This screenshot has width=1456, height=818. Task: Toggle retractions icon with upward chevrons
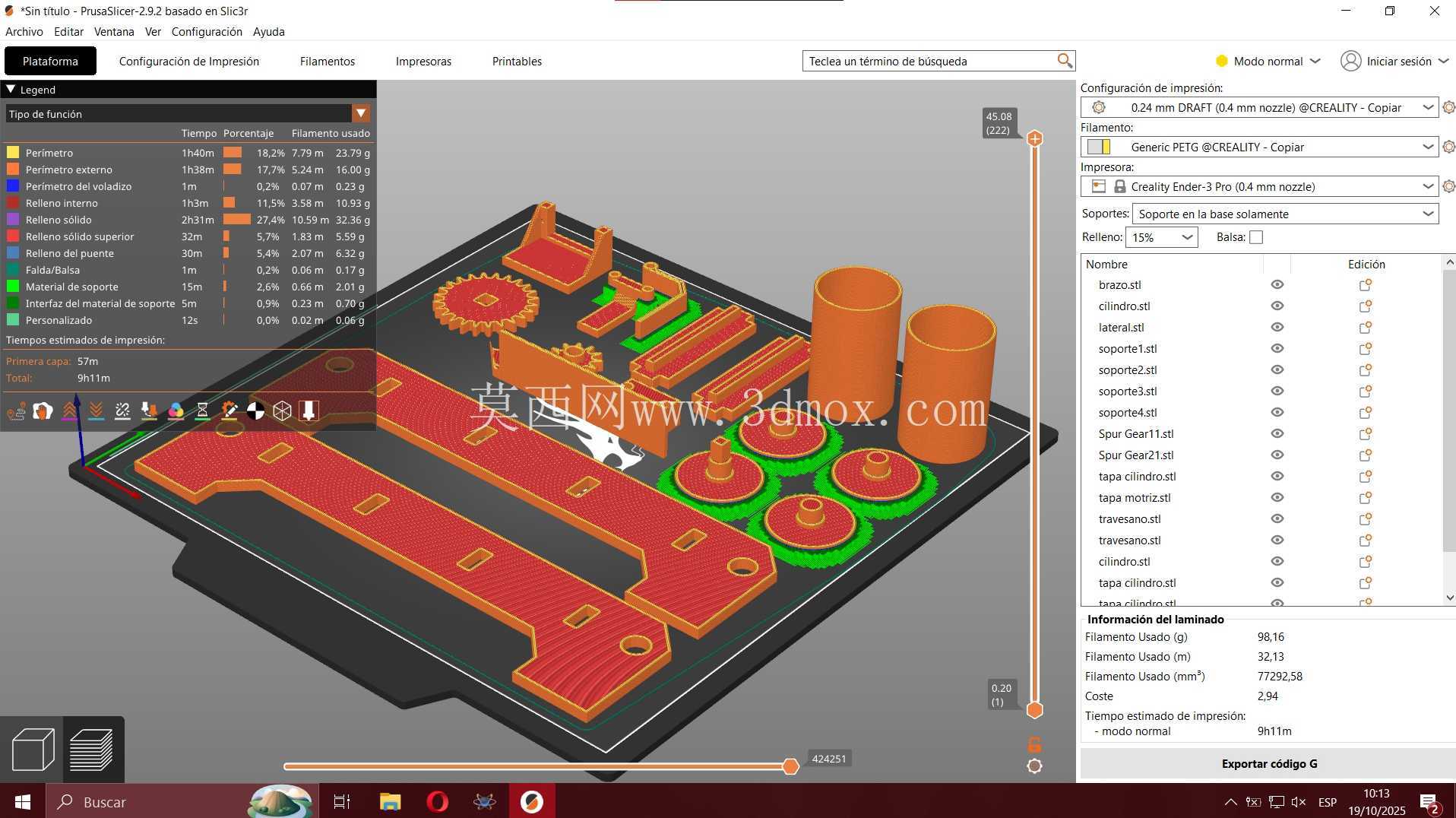[69, 411]
